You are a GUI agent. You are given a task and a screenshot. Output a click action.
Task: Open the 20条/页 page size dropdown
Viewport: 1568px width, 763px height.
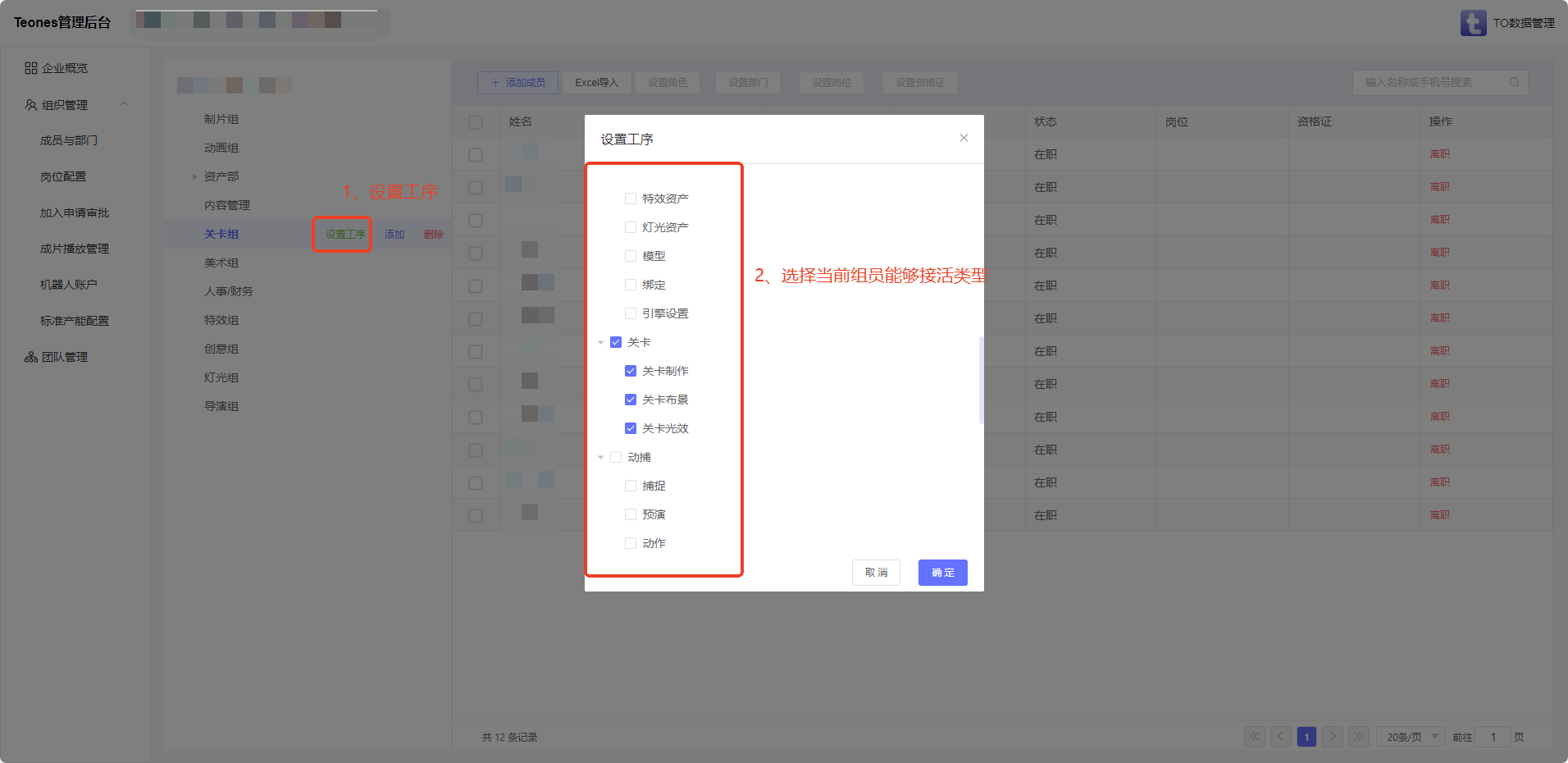click(x=1411, y=737)
